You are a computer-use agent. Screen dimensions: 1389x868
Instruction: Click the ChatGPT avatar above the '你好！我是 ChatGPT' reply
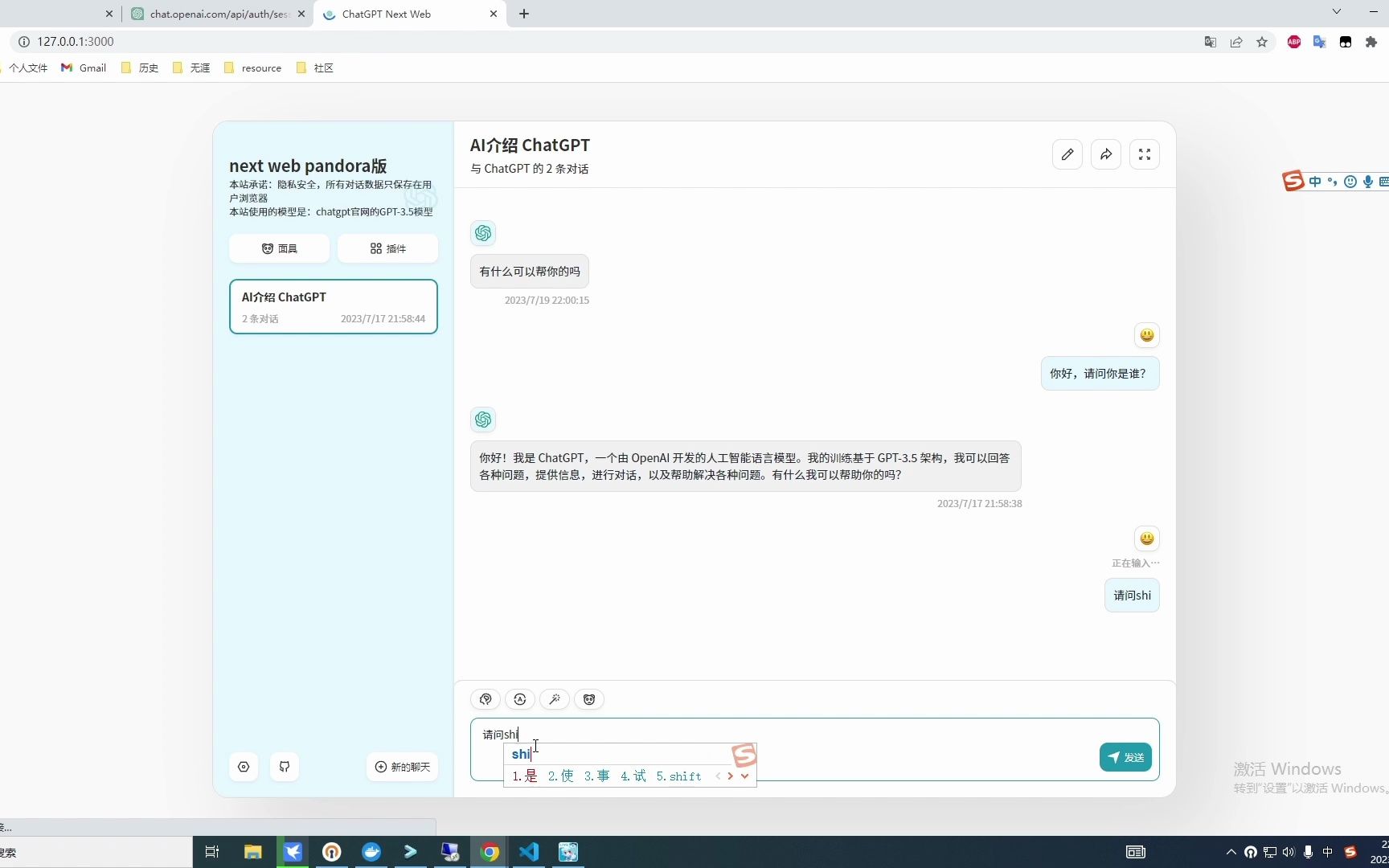[x=483, y=420]
